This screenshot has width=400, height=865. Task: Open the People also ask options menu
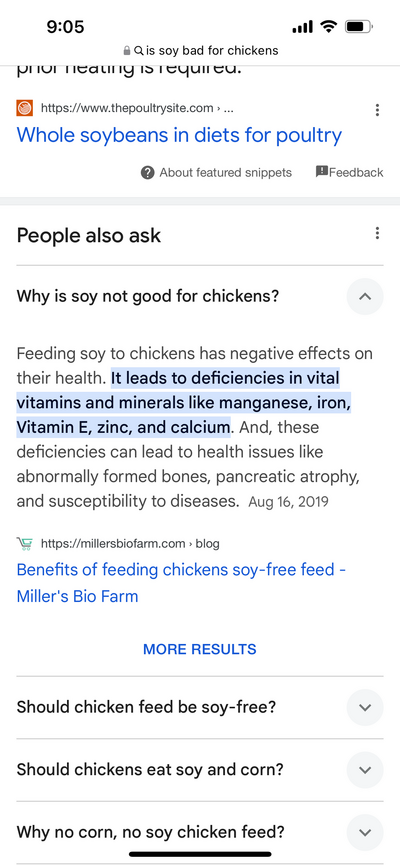point(377,233)
